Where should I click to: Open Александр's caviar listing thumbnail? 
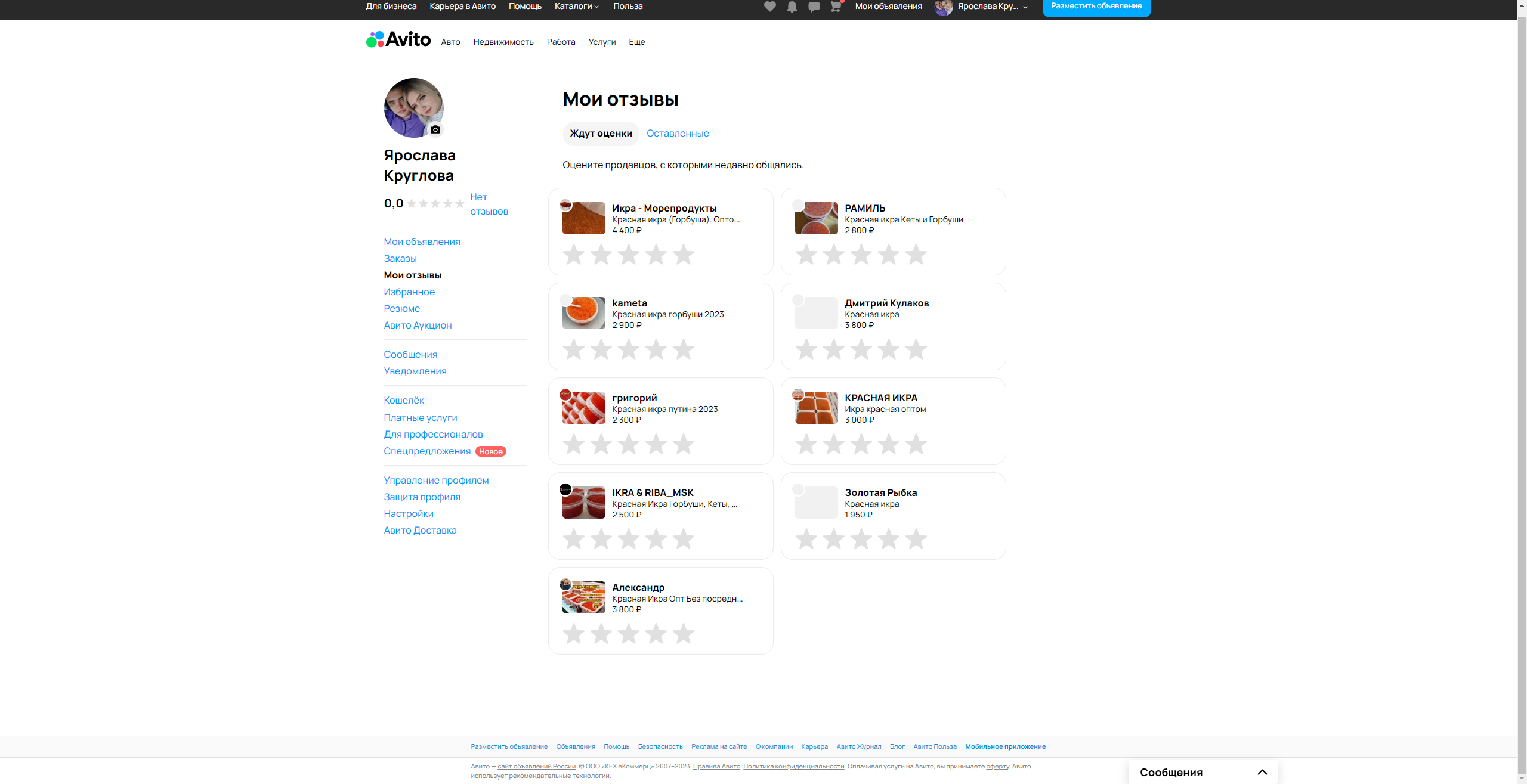point(583,597)
